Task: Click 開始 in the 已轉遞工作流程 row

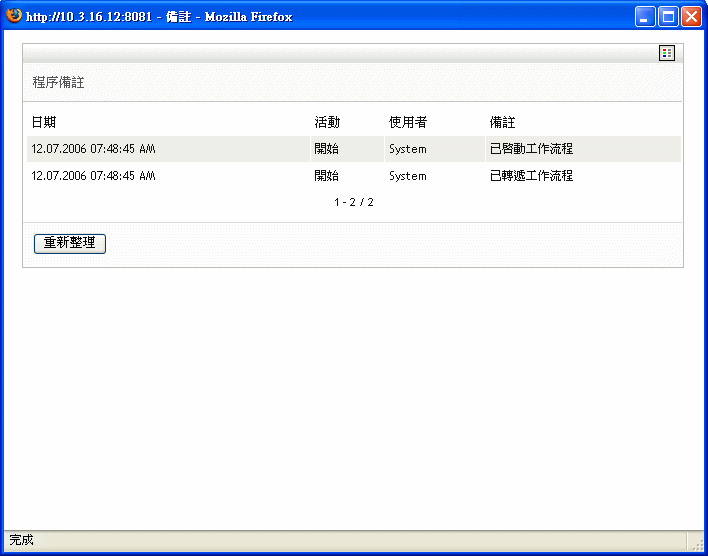Action: (x=326, y=175)
